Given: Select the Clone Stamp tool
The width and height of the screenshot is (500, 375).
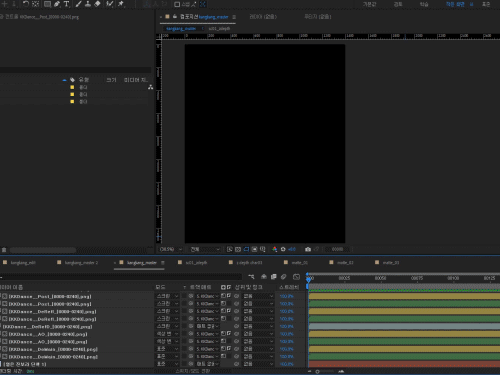Looking at the screenshot, I should coord(88,4).
